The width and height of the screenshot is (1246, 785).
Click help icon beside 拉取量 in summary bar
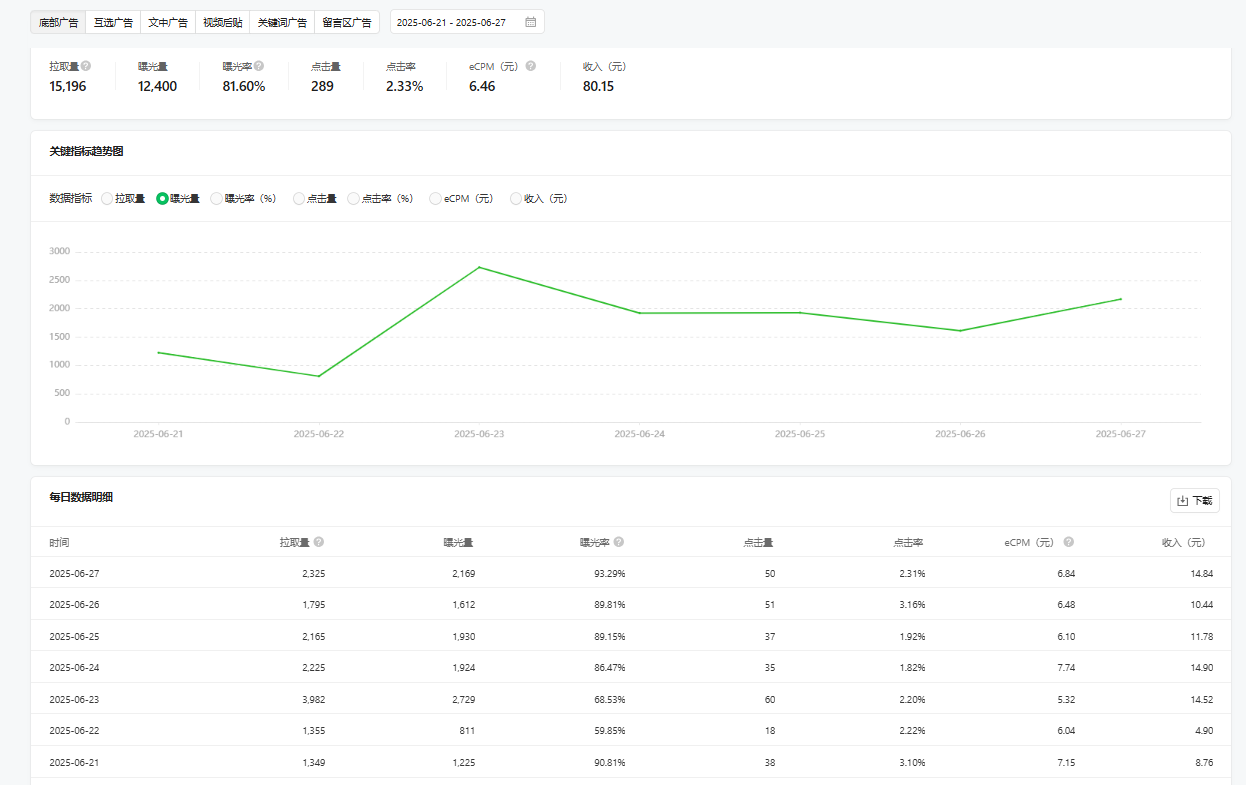[x=86, y=66]
